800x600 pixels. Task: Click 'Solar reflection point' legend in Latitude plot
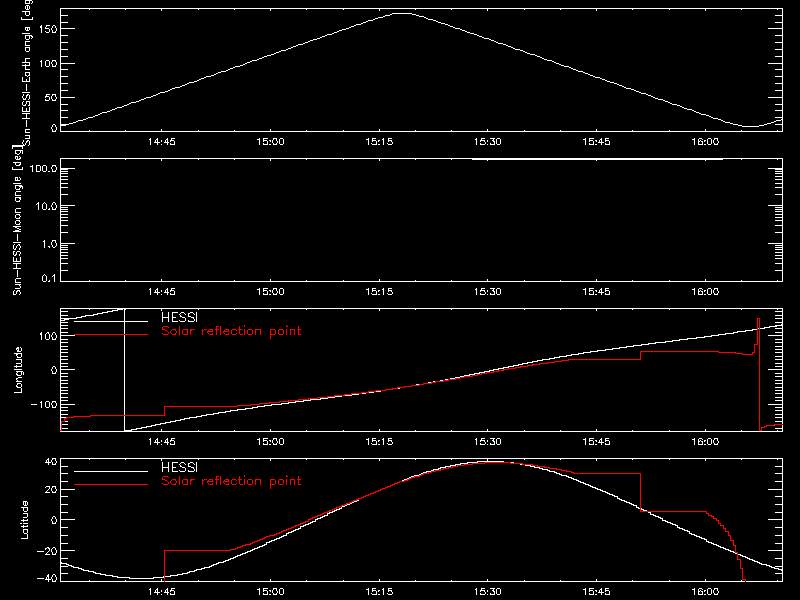click(x=231, y=481)
